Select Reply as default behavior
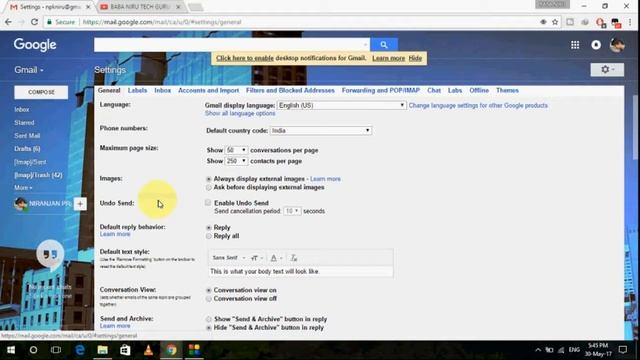640x360 pixels. (209, 228)
